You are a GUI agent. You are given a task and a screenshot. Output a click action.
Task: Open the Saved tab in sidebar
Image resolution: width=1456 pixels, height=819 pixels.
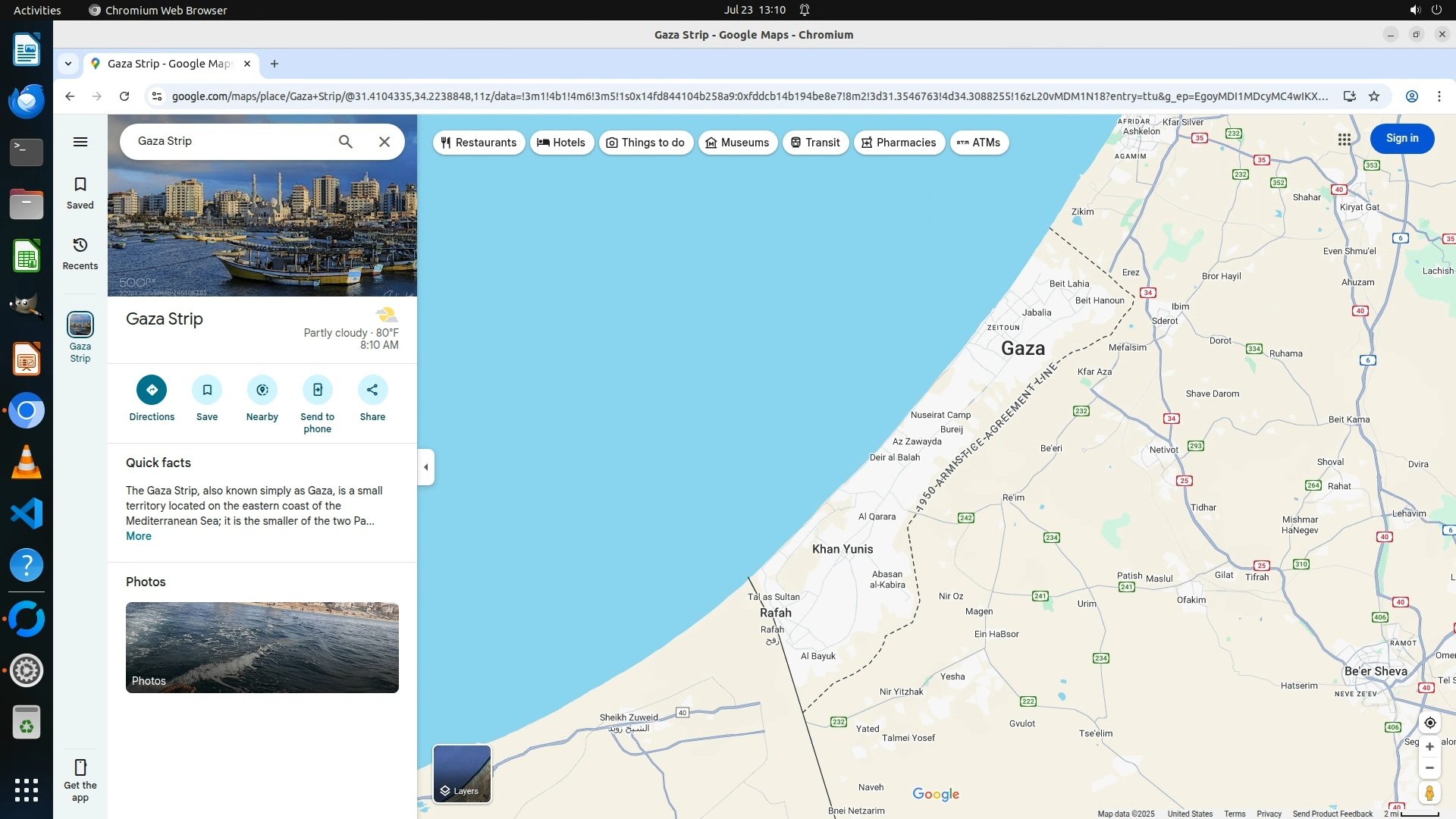[80, 193]
